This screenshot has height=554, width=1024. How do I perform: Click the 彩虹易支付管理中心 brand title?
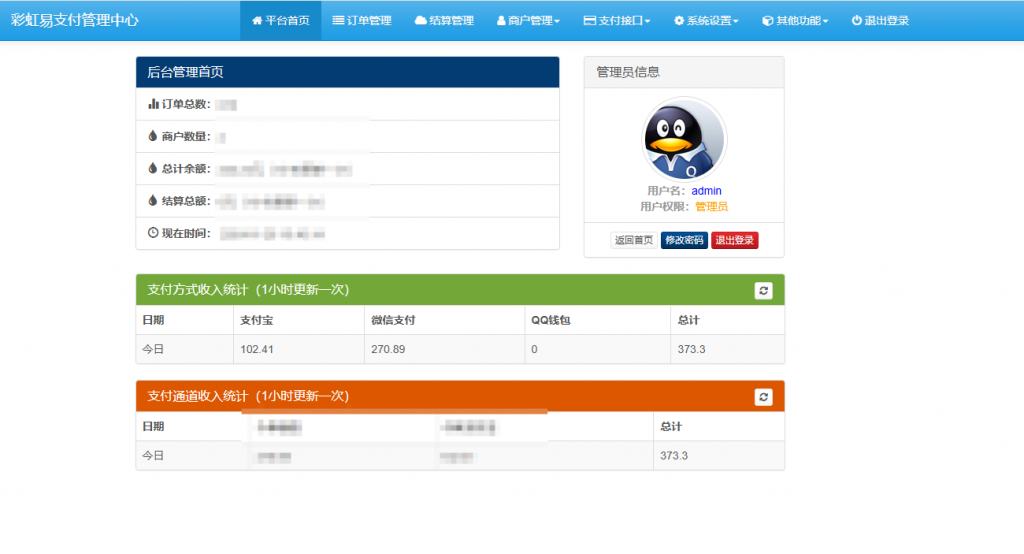coord(75,20)
